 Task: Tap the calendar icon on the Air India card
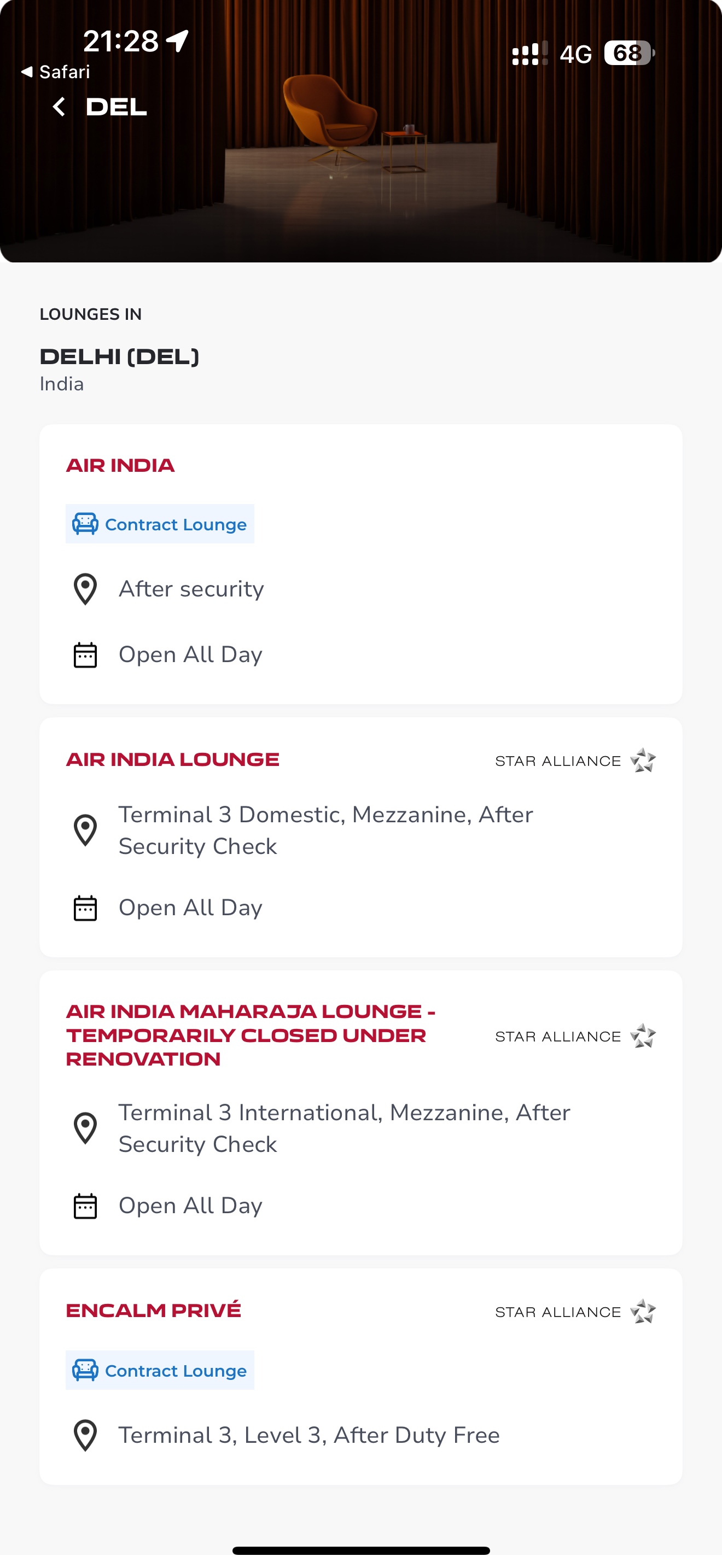(x=85, y=655)
